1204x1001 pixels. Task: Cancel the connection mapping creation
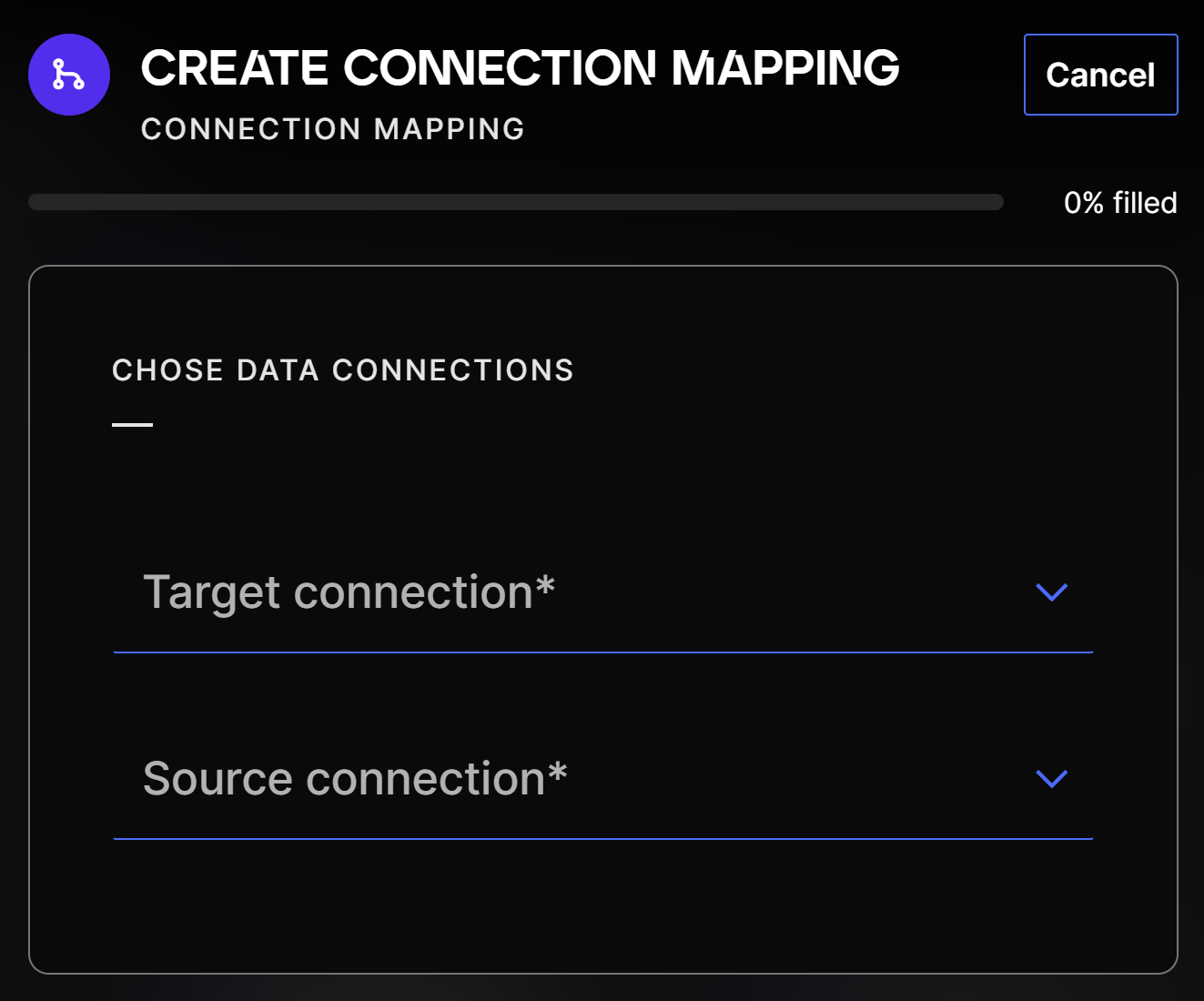point(1100,75)
